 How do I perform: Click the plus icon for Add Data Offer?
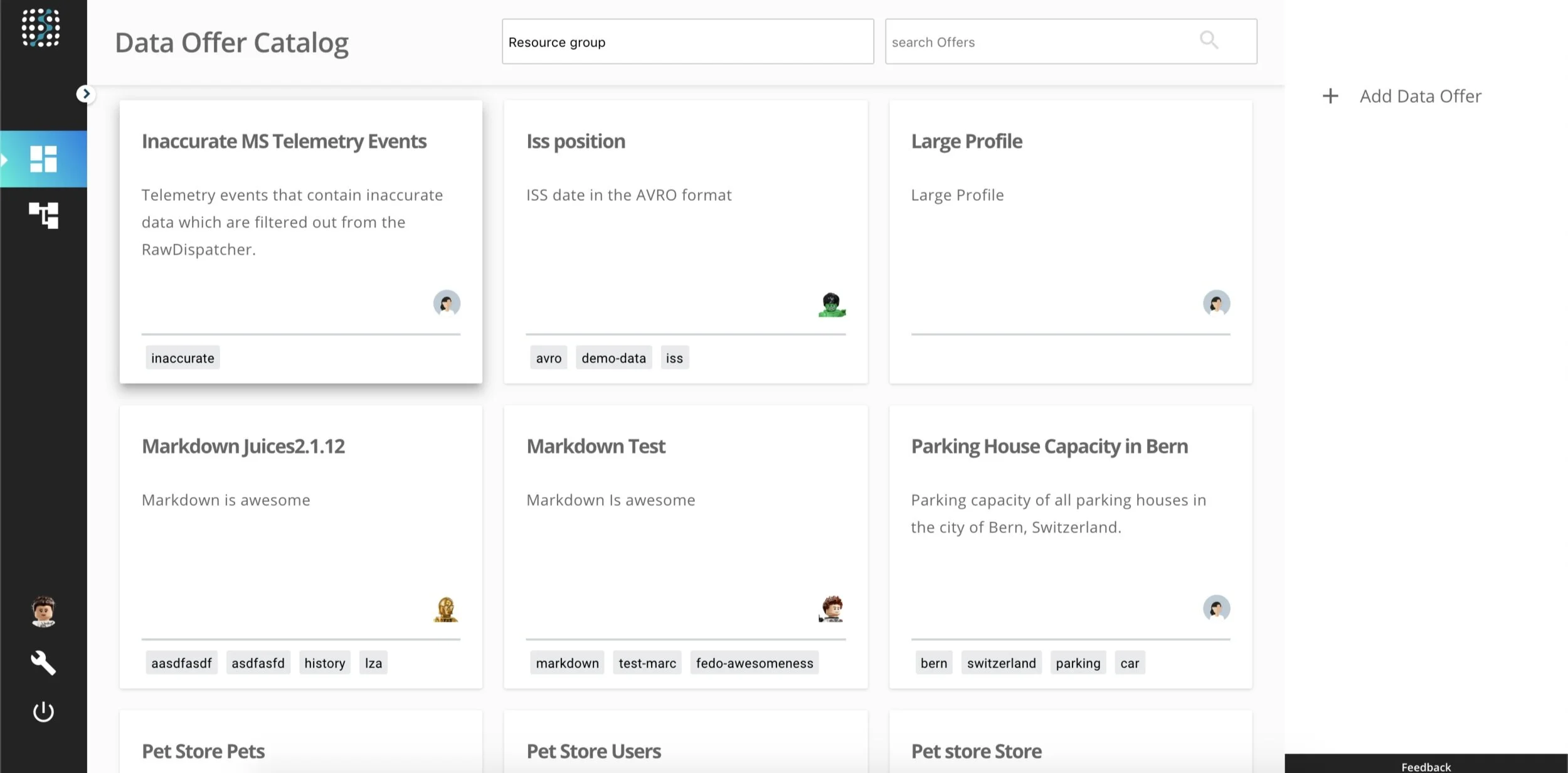pos(1330,96)
